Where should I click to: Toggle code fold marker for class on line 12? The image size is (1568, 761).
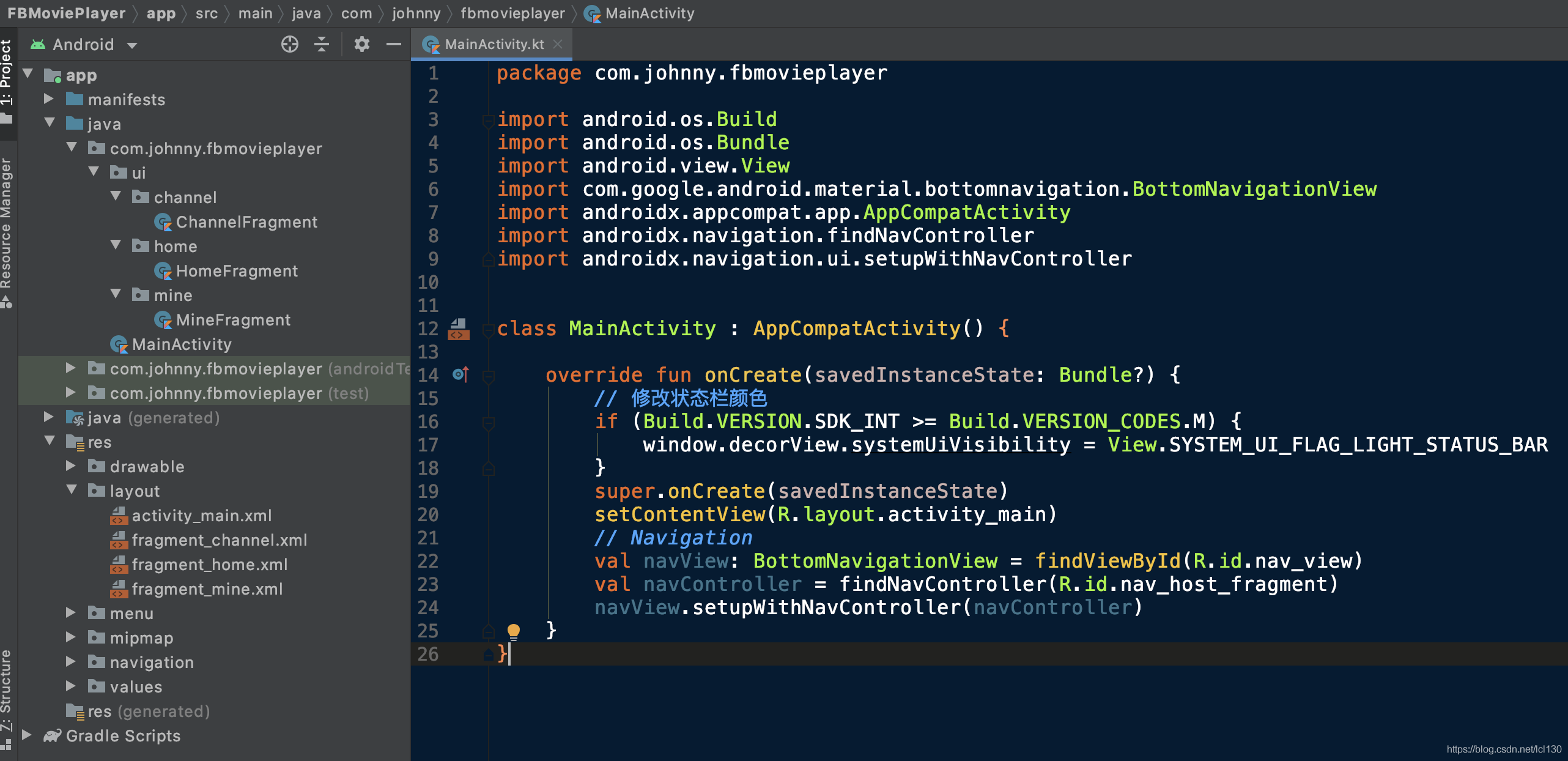point(488,330)
